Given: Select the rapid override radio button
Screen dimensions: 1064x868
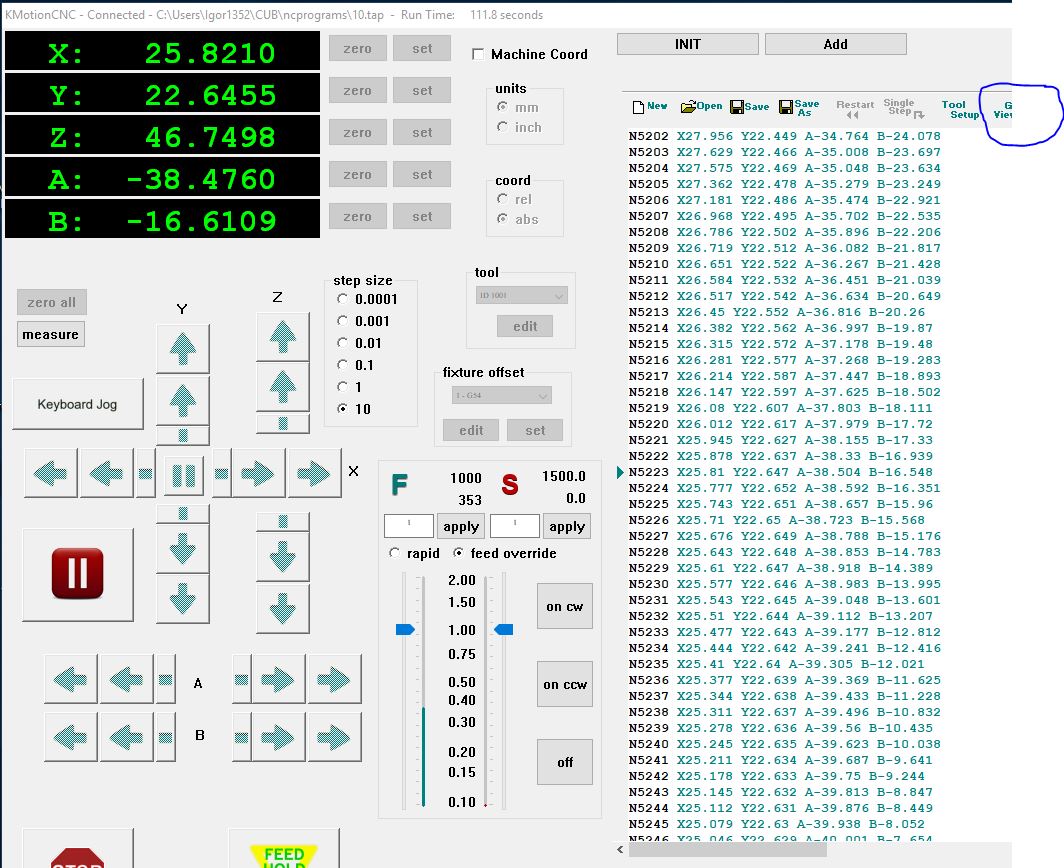Looking at the screenshot, I should coord(395,553).
